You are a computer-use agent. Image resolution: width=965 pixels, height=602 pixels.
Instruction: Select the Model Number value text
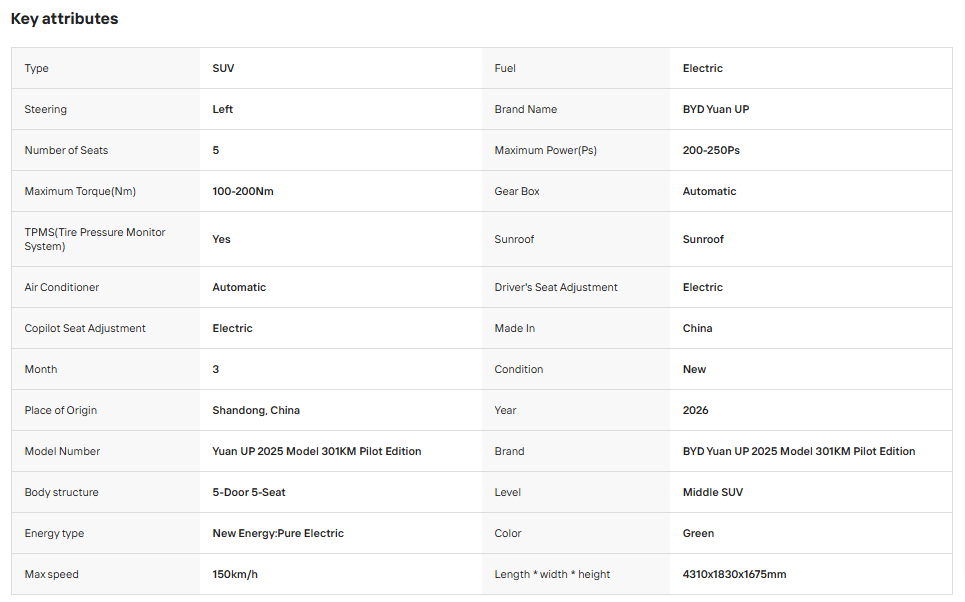click(316, 451)
